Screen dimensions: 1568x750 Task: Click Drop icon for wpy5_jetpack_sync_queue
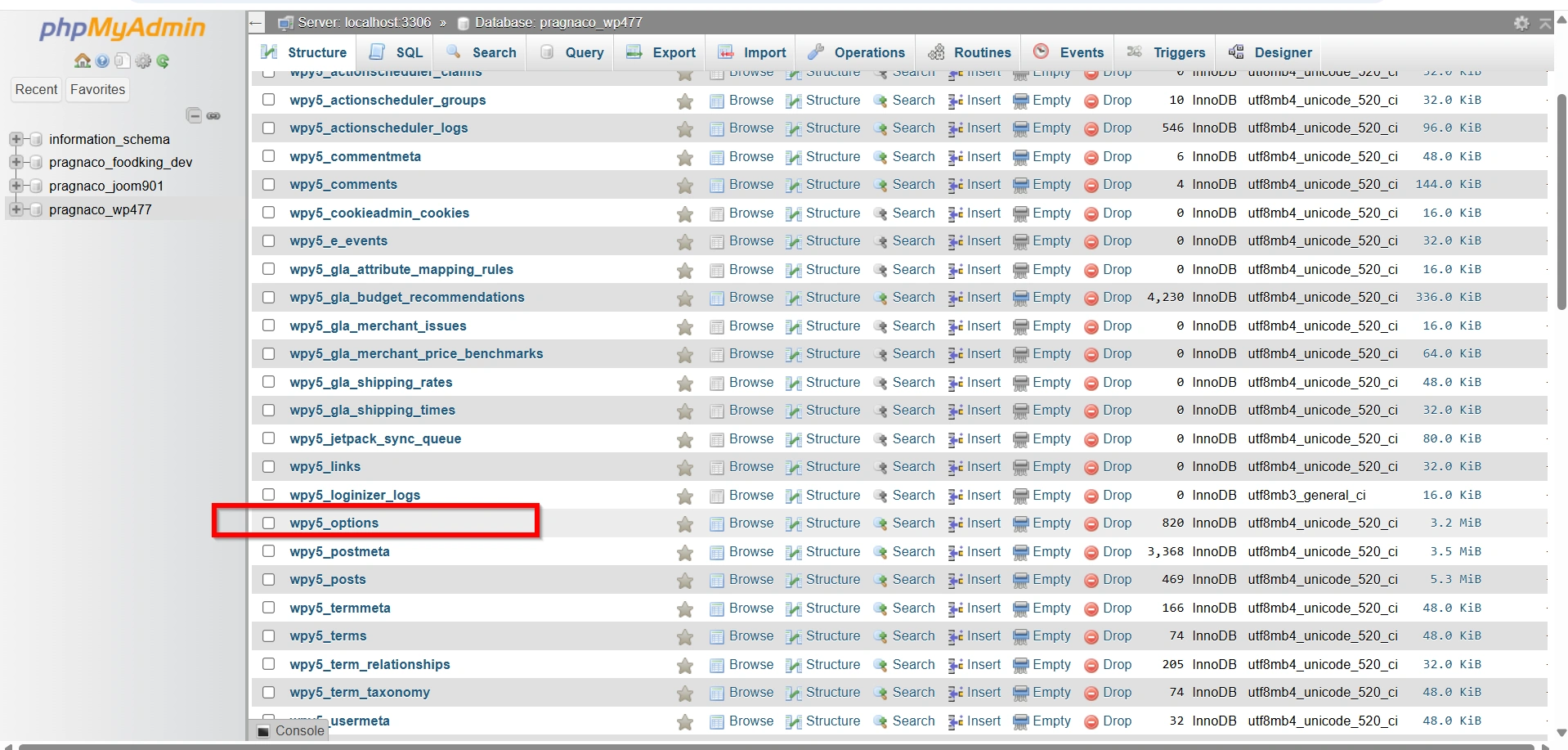(1091, 440)
